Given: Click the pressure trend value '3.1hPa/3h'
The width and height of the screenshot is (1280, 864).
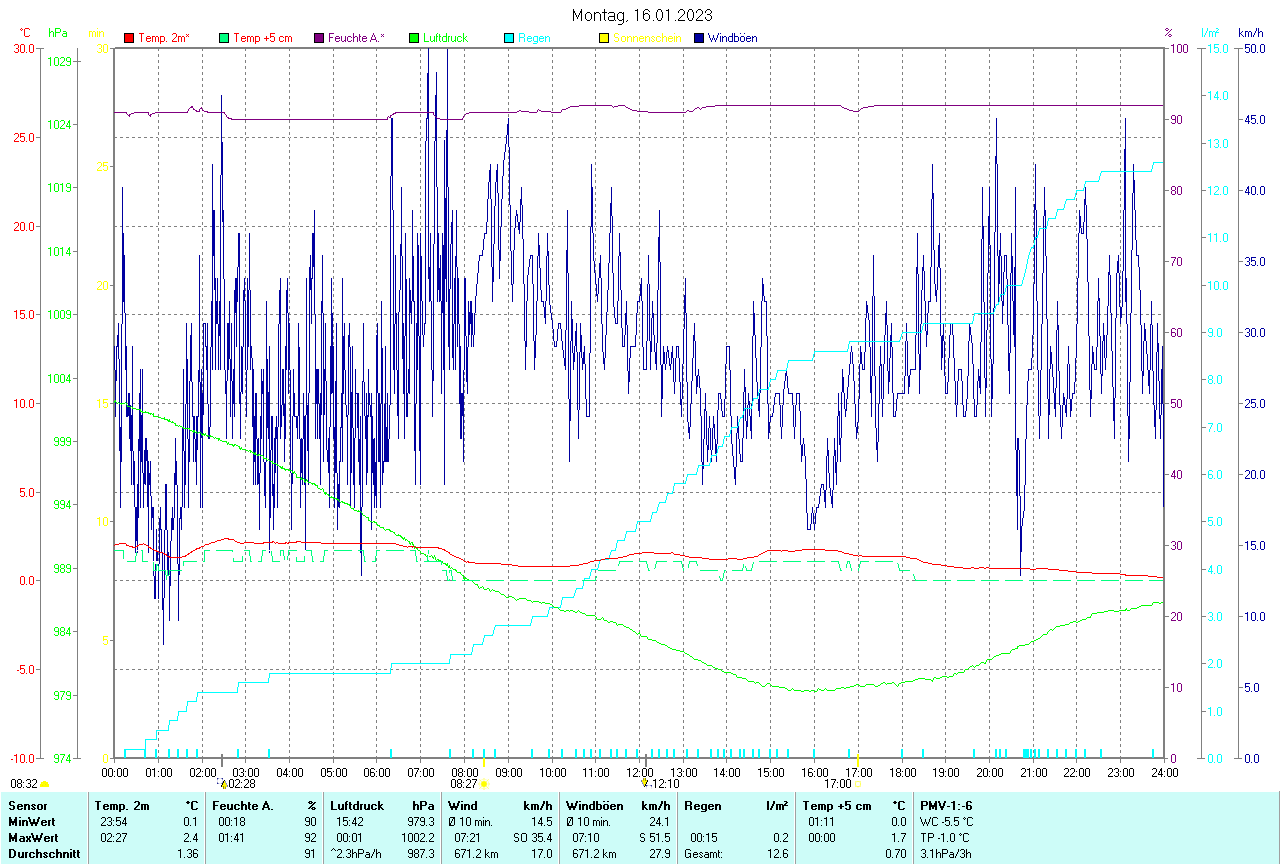Looking at the screenshot, I should 947,854.
